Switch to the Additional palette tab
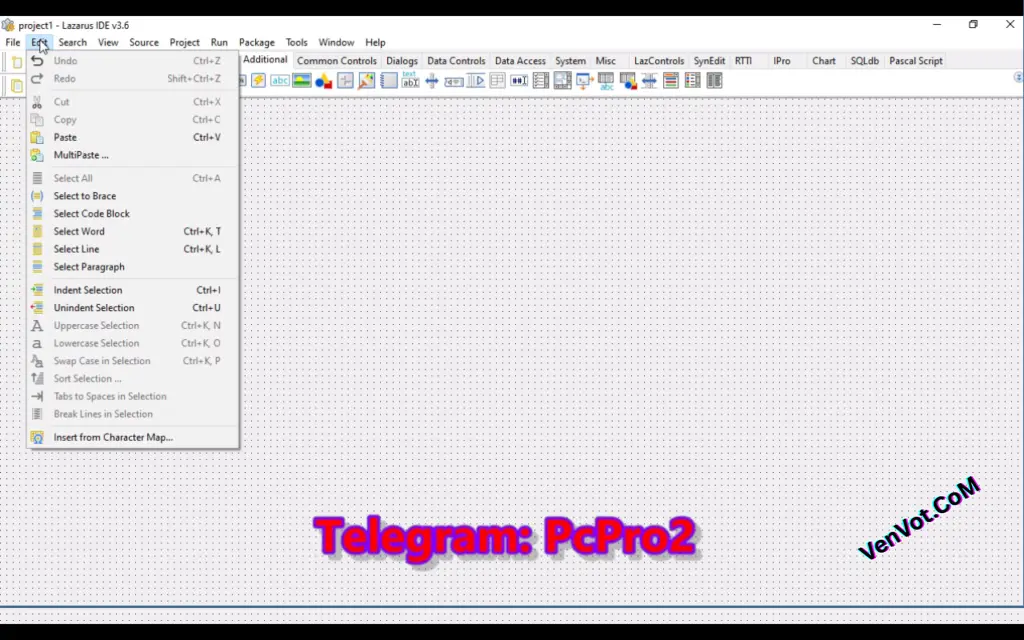 point(265,59)
